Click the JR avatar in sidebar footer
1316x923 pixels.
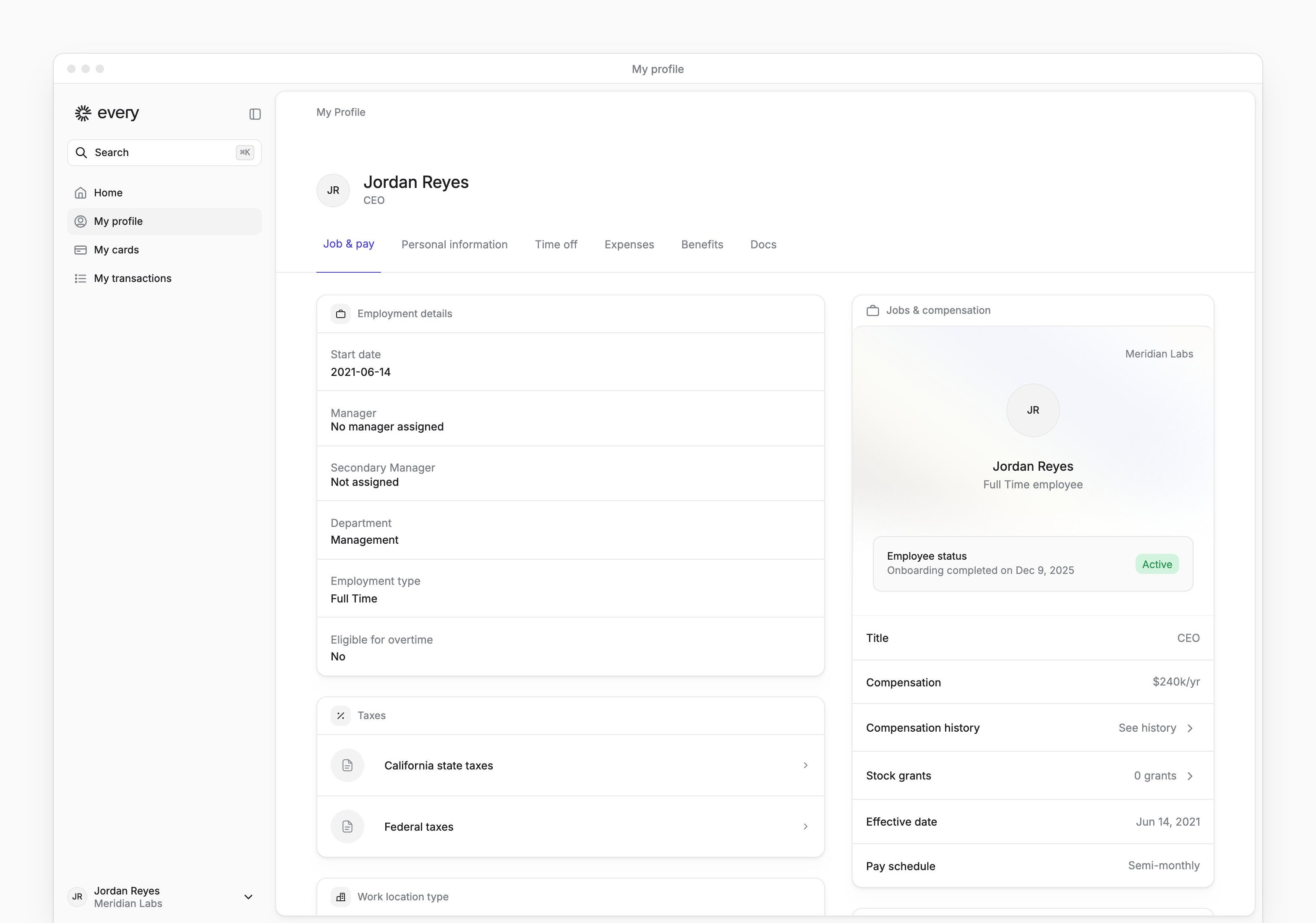[77, 897]
